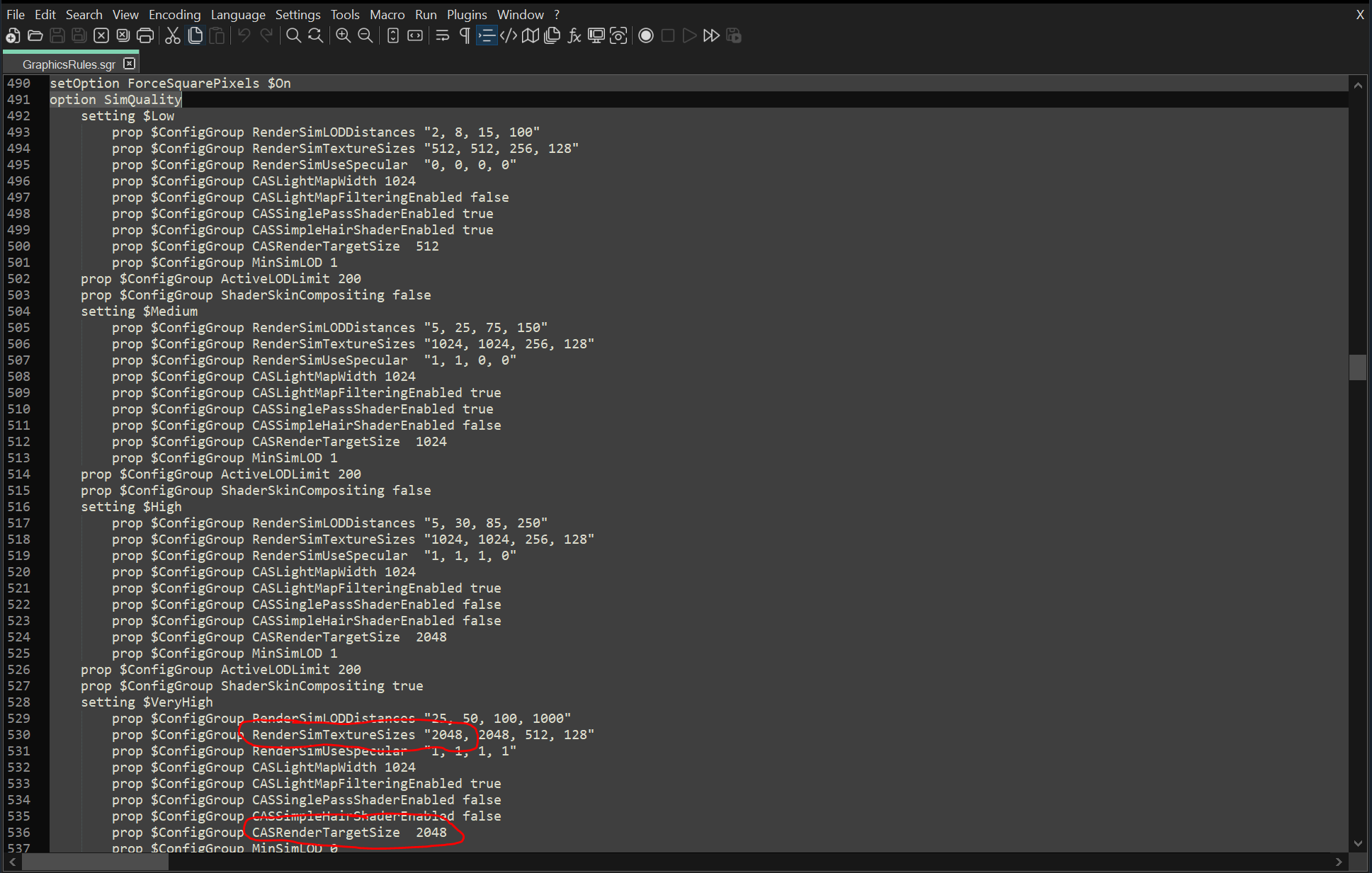Expand the Plugins menu
Screen dimensions: 1372x873
[466, 14]
